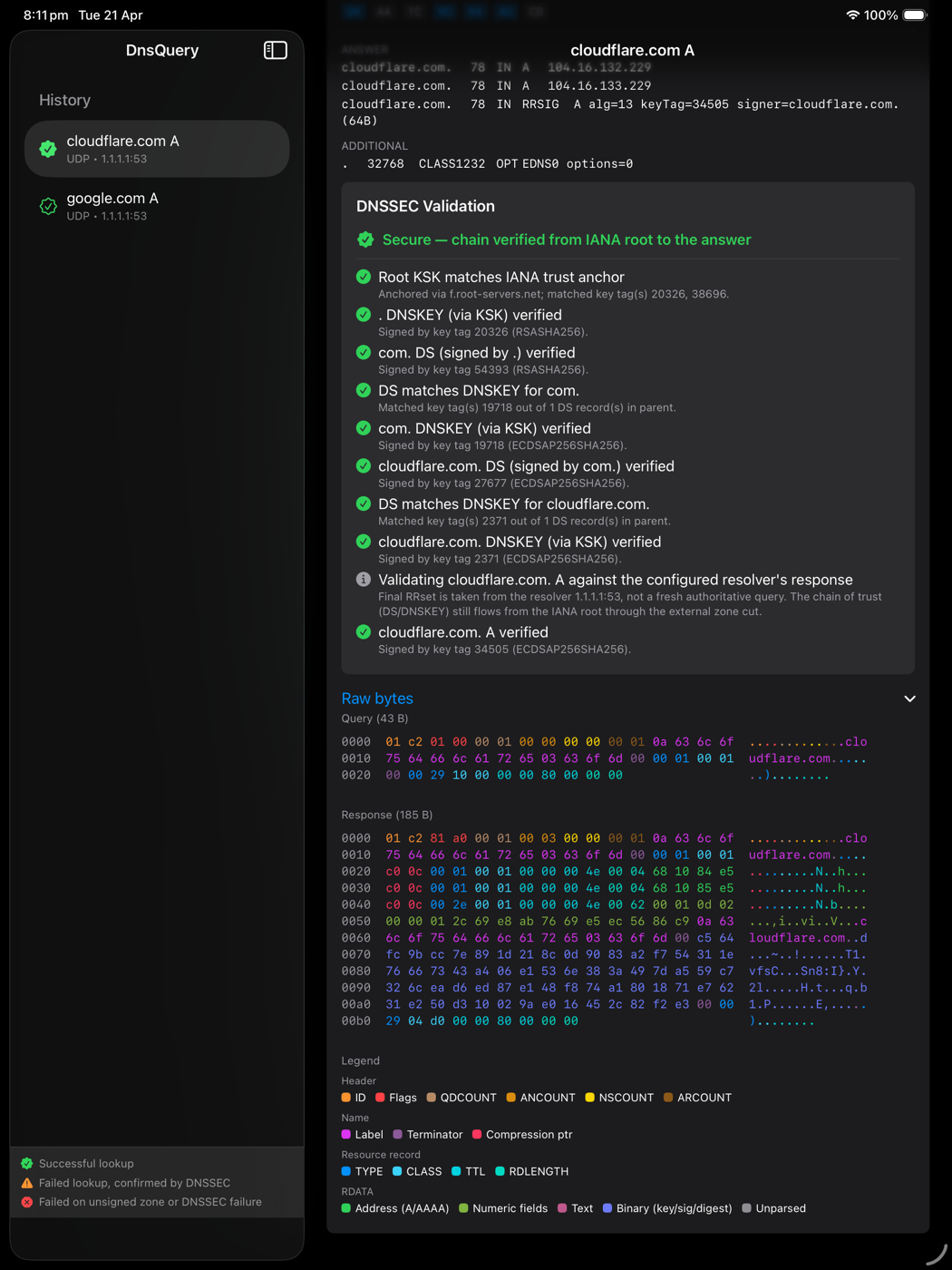Click the Raw bytes heading
This screenshot has height=1270, width=952.
[x=377, y=698]
